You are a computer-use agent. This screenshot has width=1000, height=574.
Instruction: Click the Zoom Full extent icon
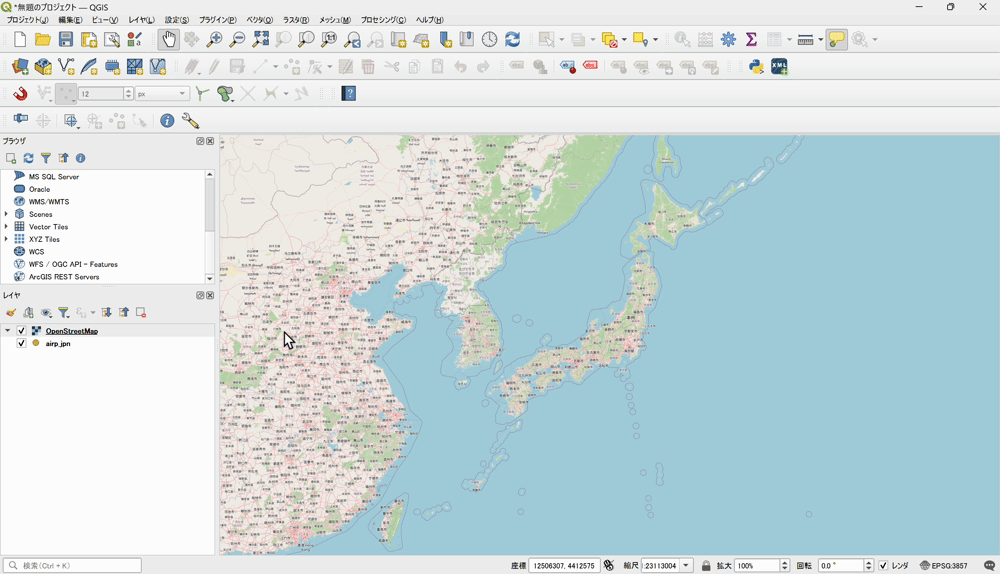(x=260, y=40)
